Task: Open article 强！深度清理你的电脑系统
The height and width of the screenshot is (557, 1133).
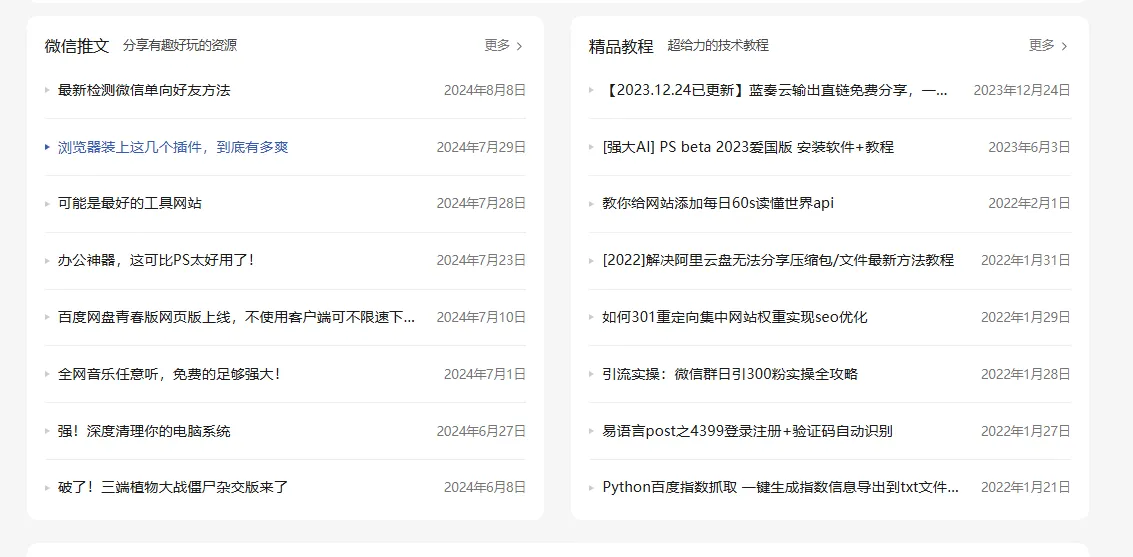Action: (144, 431)
